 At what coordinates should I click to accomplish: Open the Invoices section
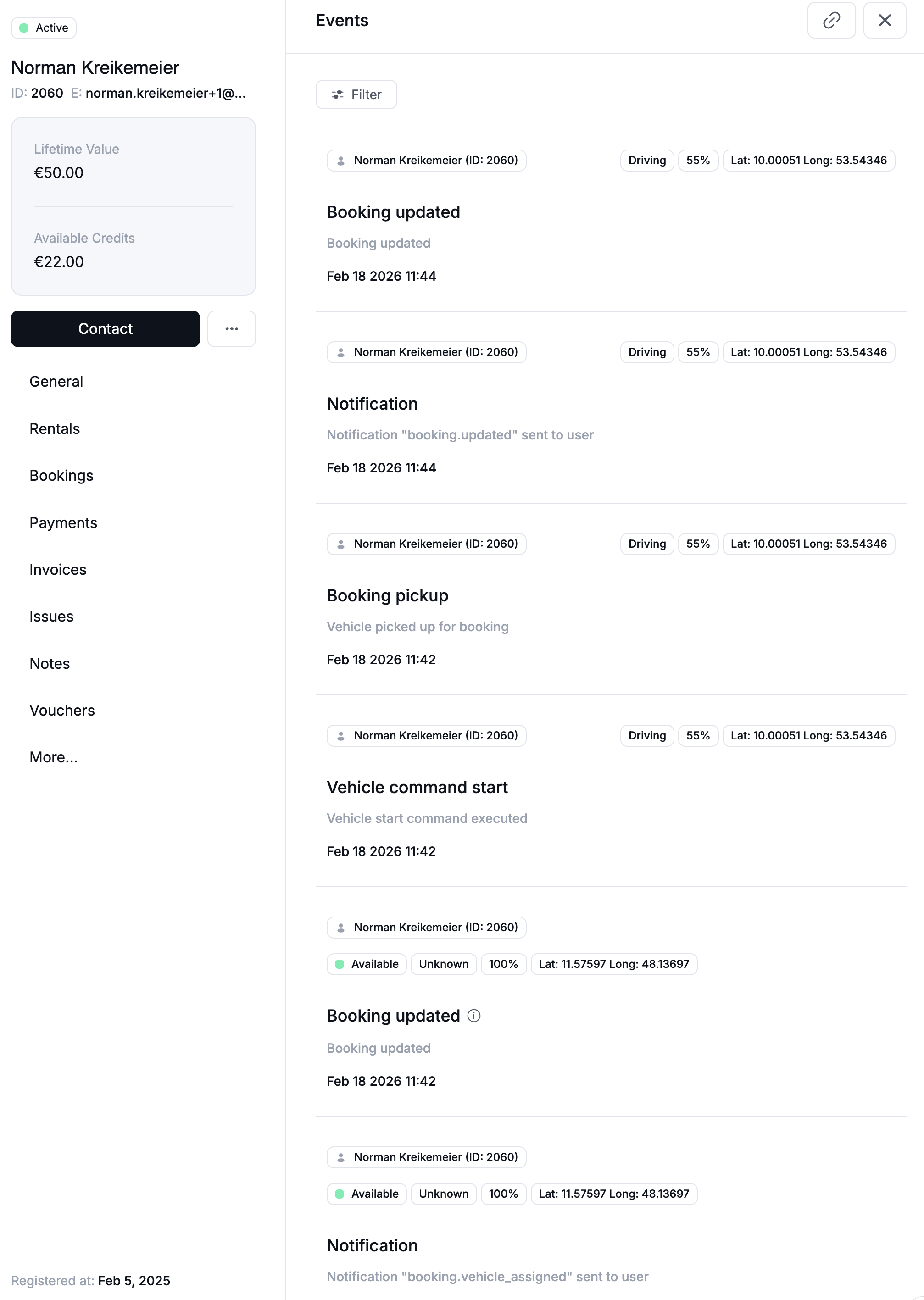pos(58,570)
